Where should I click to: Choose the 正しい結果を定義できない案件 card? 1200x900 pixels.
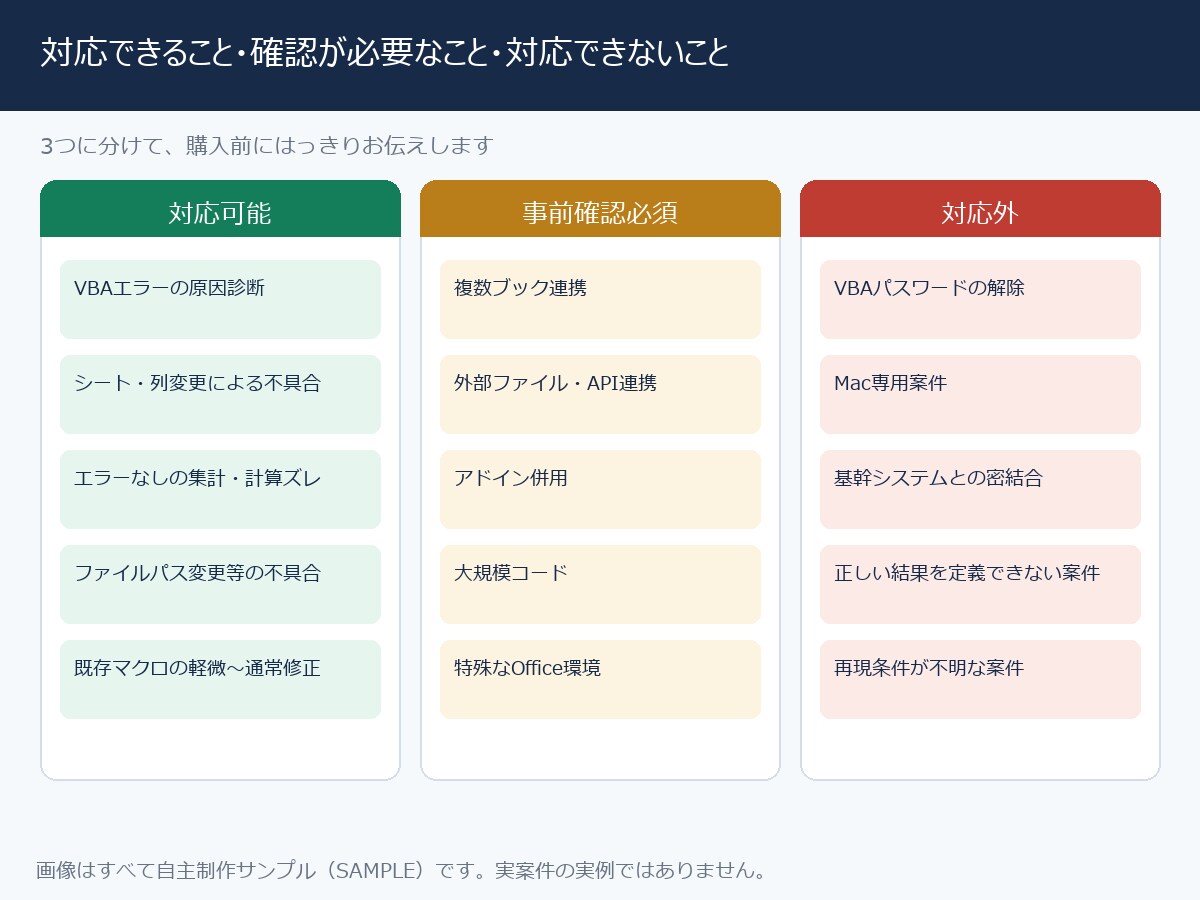[x=980, y=585]
